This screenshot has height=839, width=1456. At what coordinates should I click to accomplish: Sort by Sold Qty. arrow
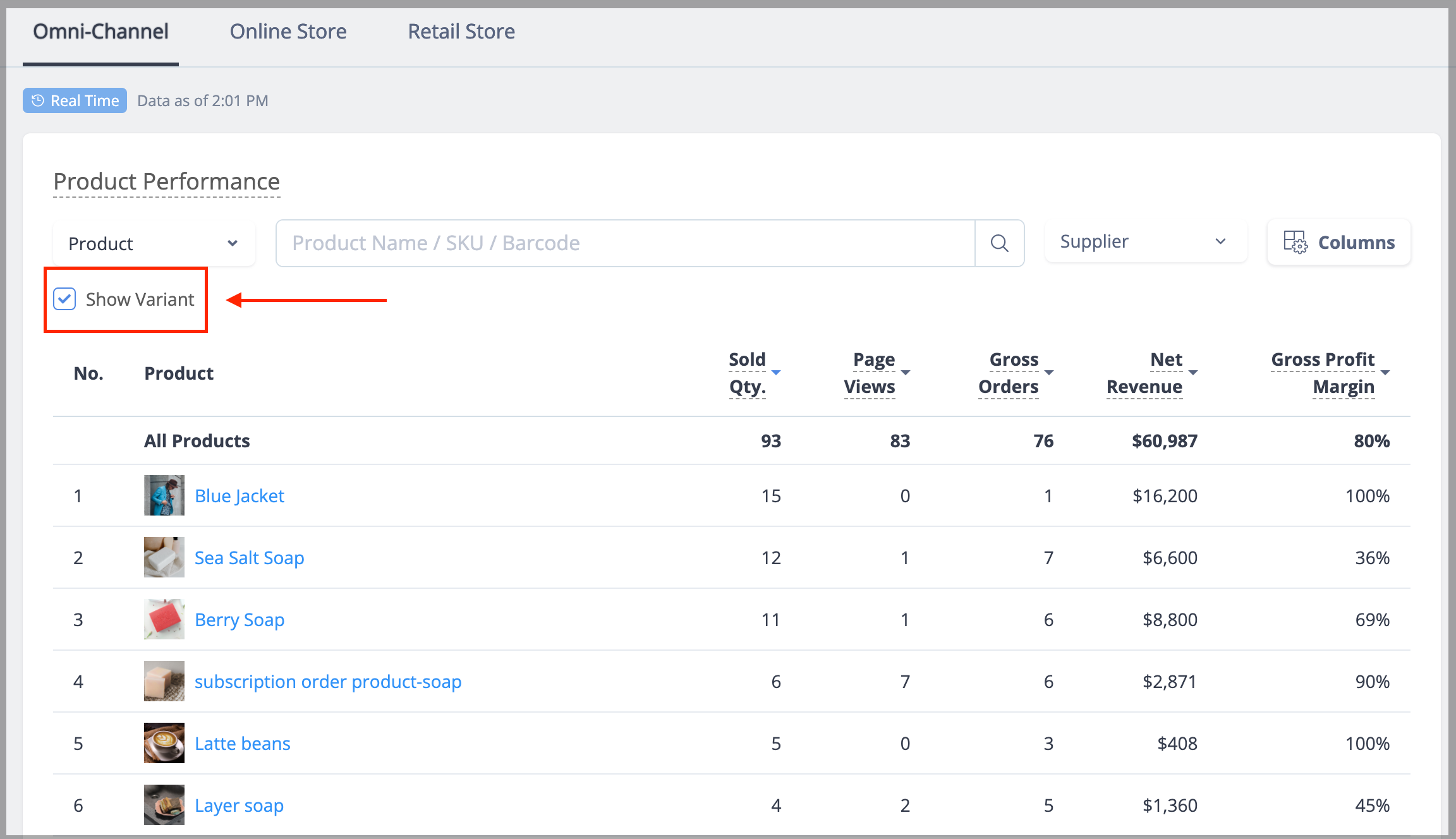(776, 373)
